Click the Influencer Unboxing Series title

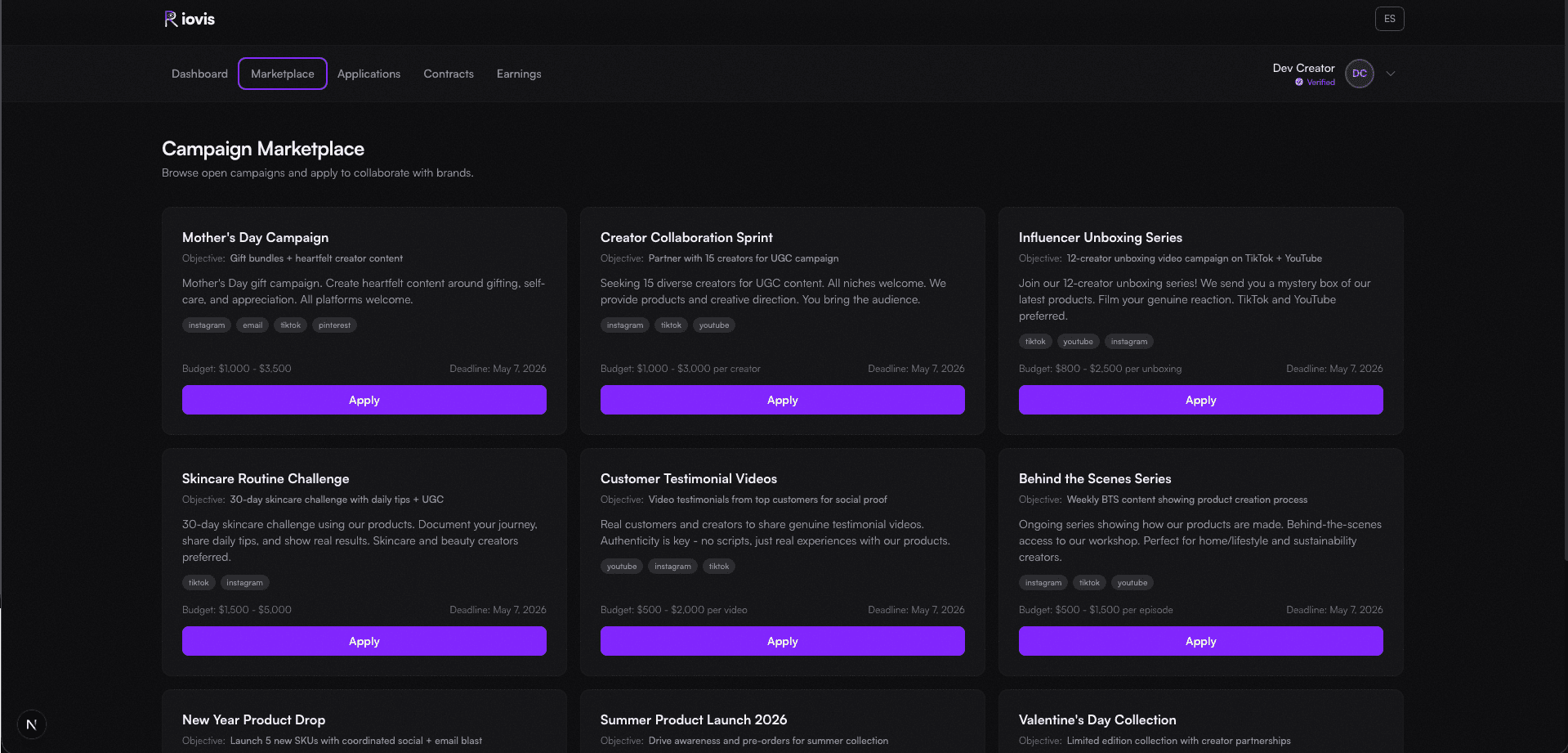point(1101,237)
